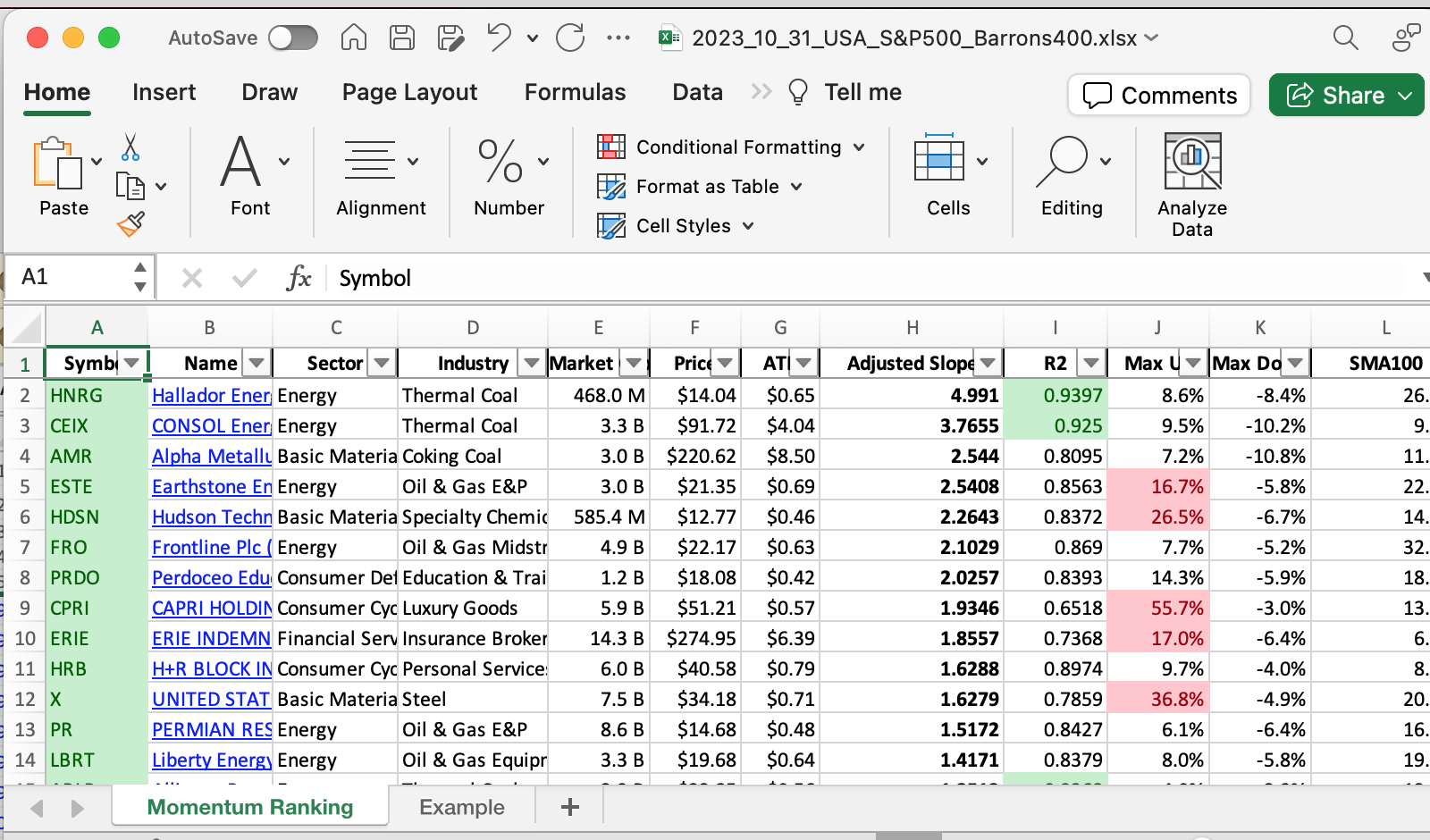Click the Home icon in title bar
The height and width of the screenshot is (840, 1430).
354,38
